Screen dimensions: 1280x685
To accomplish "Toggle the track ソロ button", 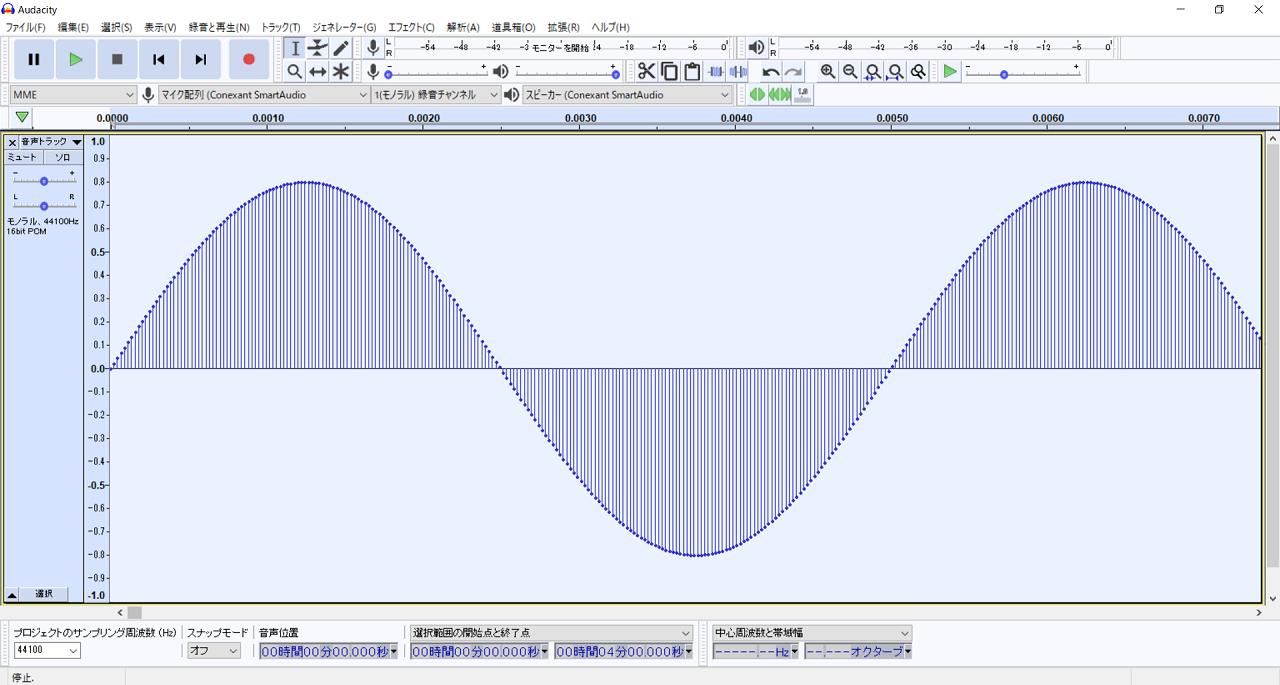I will pos(62,157).
